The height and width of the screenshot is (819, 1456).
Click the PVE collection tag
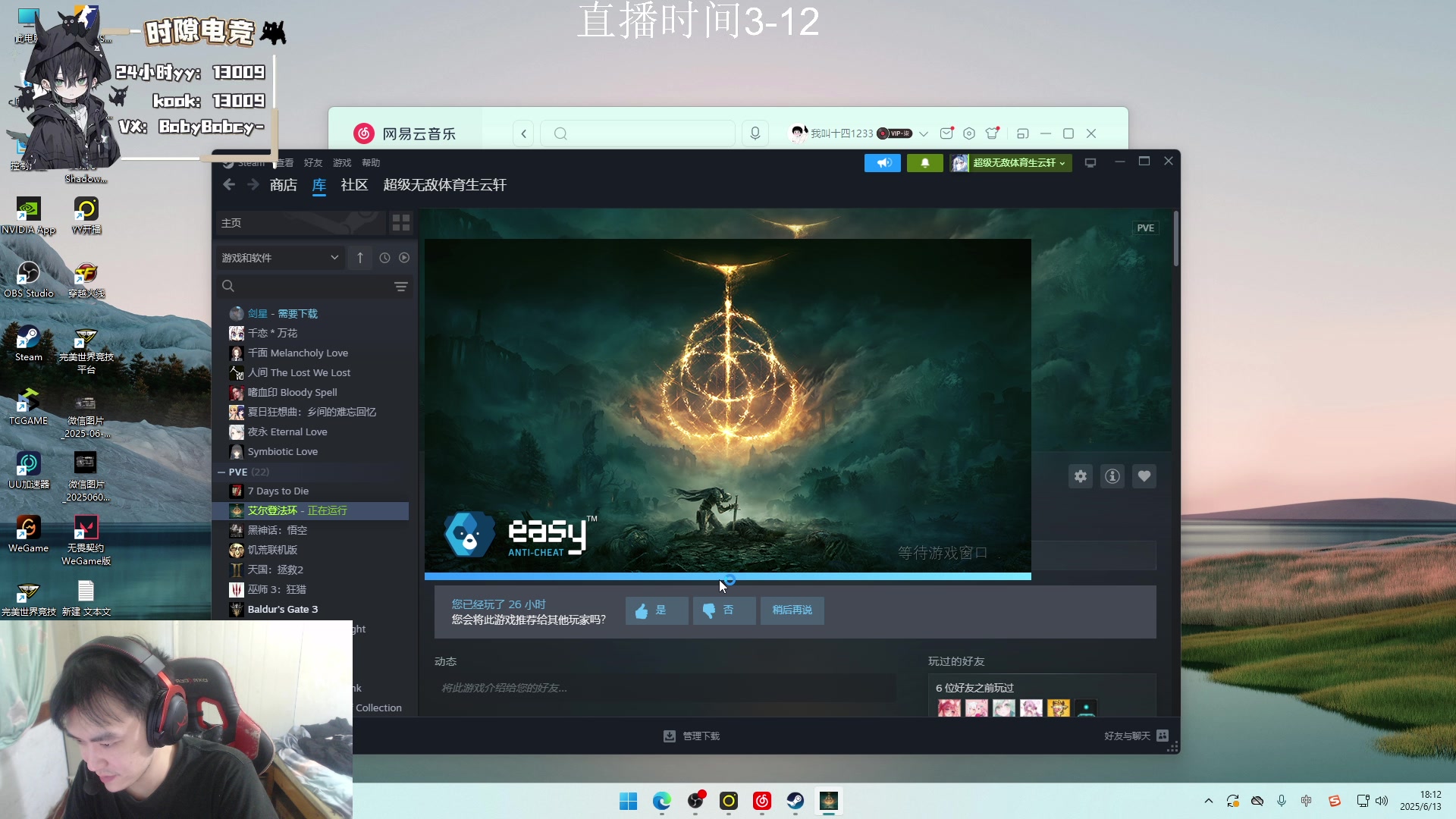tap(1145, 228)
